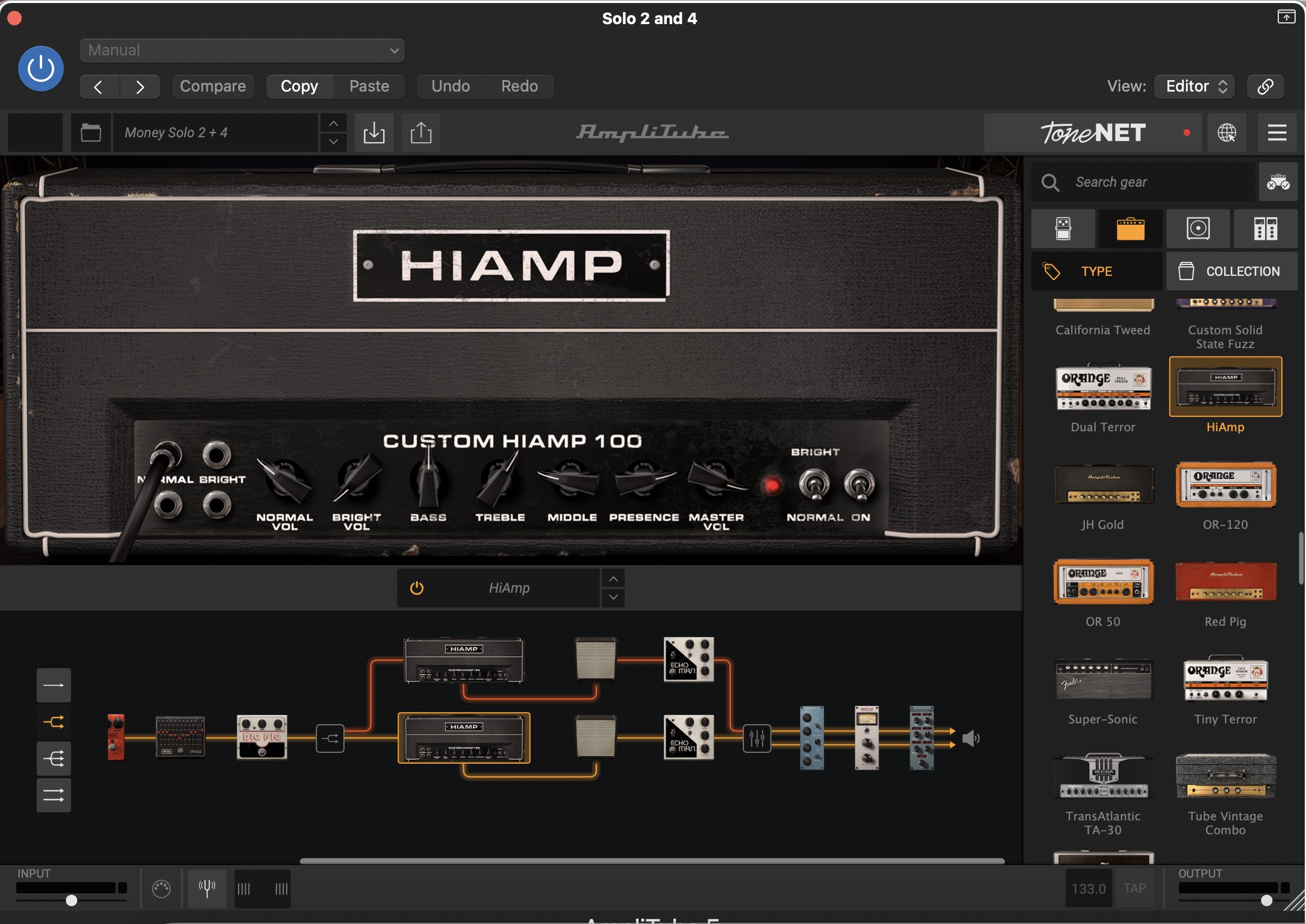Open the preset browser folder icon
Image resolution: width=1306 pixels, height=924 pixels.
91,133
